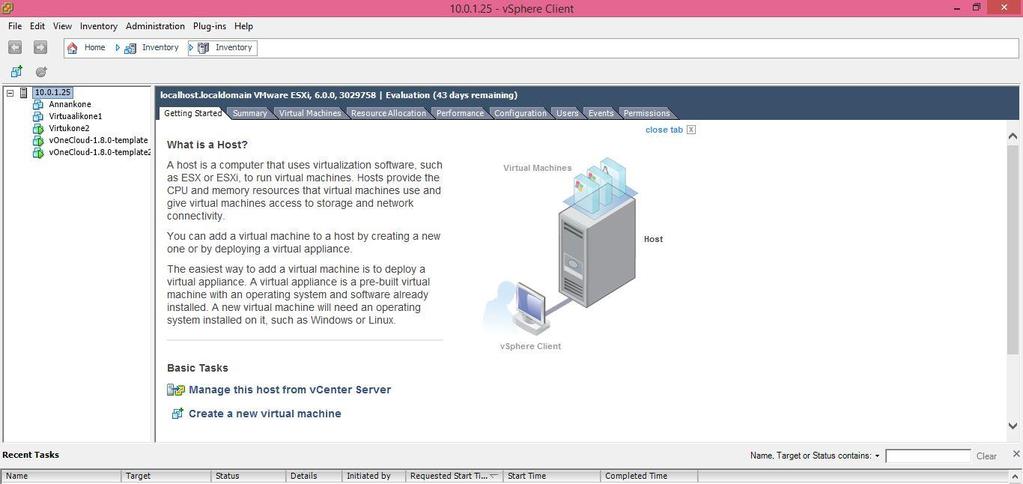Click the navigate Forward arrow button
The width and height of the screenshot is (1023, 484).
click(40, 48)
